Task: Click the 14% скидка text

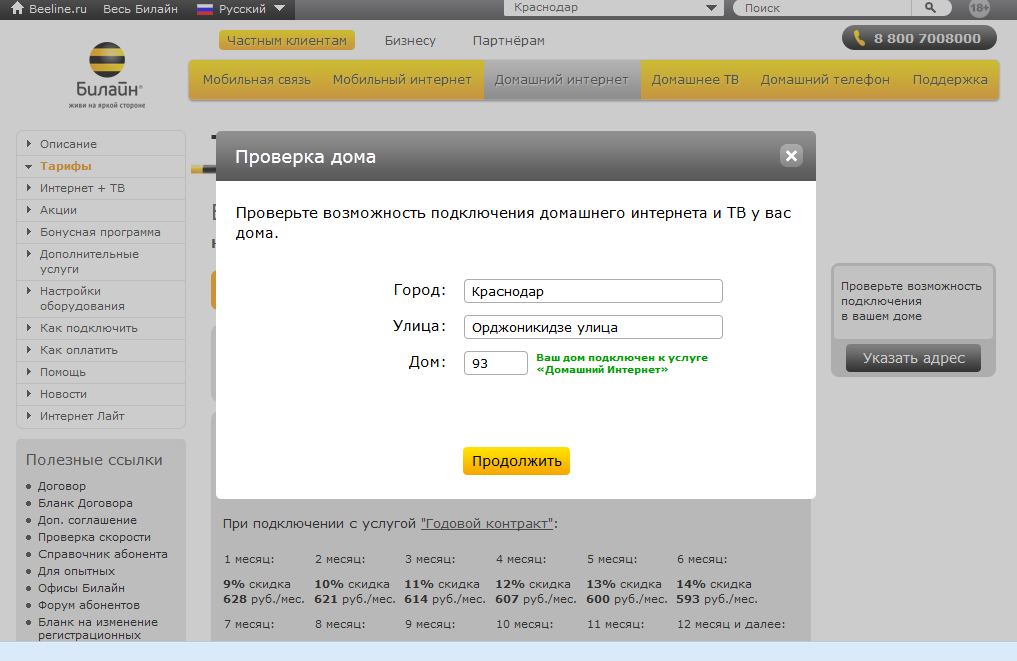Action: coord(713,584)
